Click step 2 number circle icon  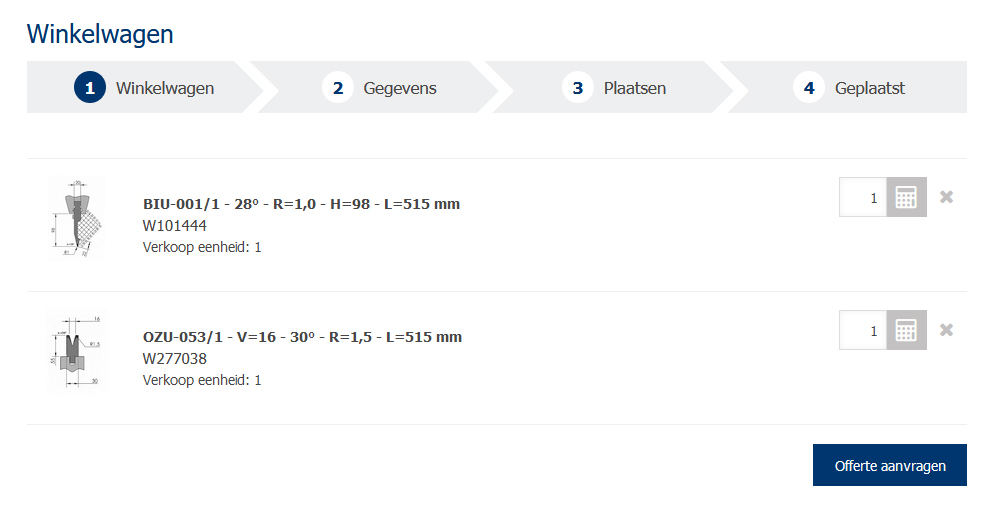tap(338, 88)
